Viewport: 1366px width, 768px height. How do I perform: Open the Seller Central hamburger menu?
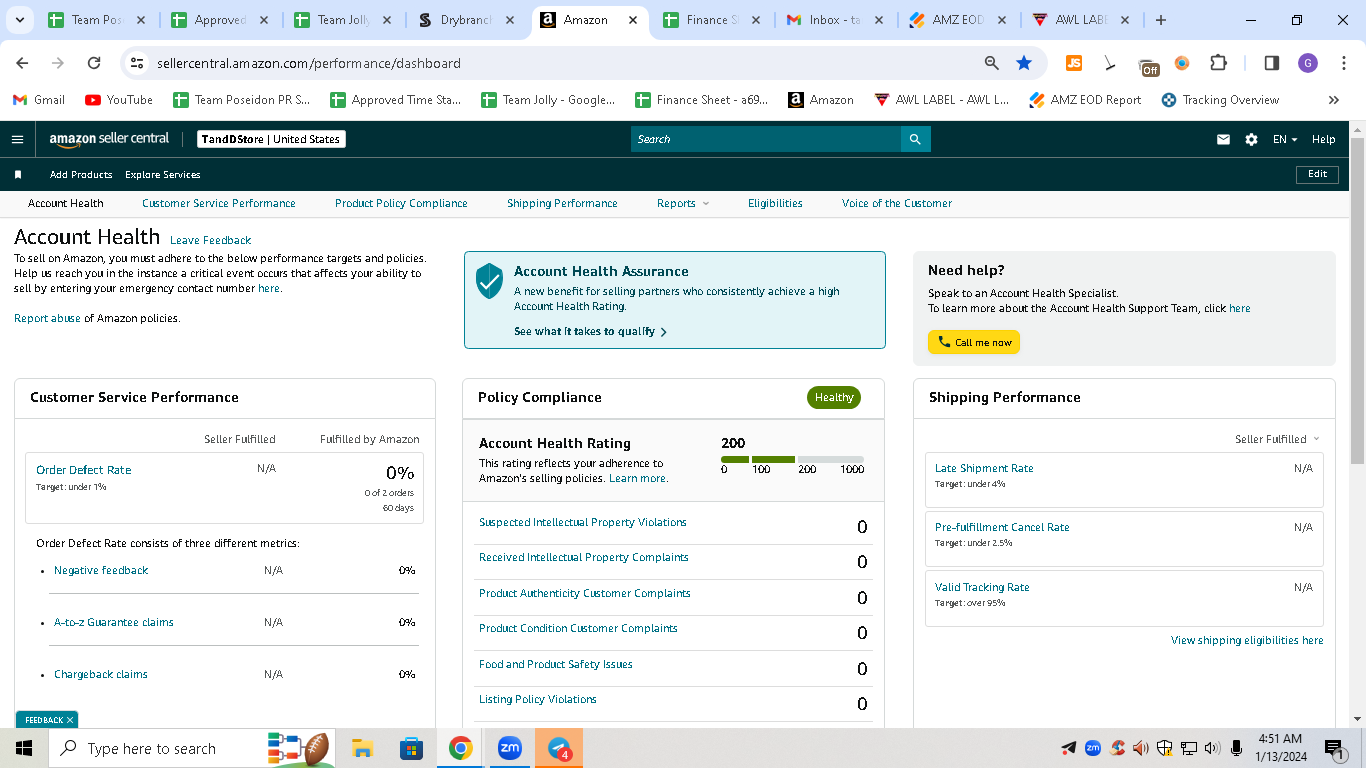point(17,139)
